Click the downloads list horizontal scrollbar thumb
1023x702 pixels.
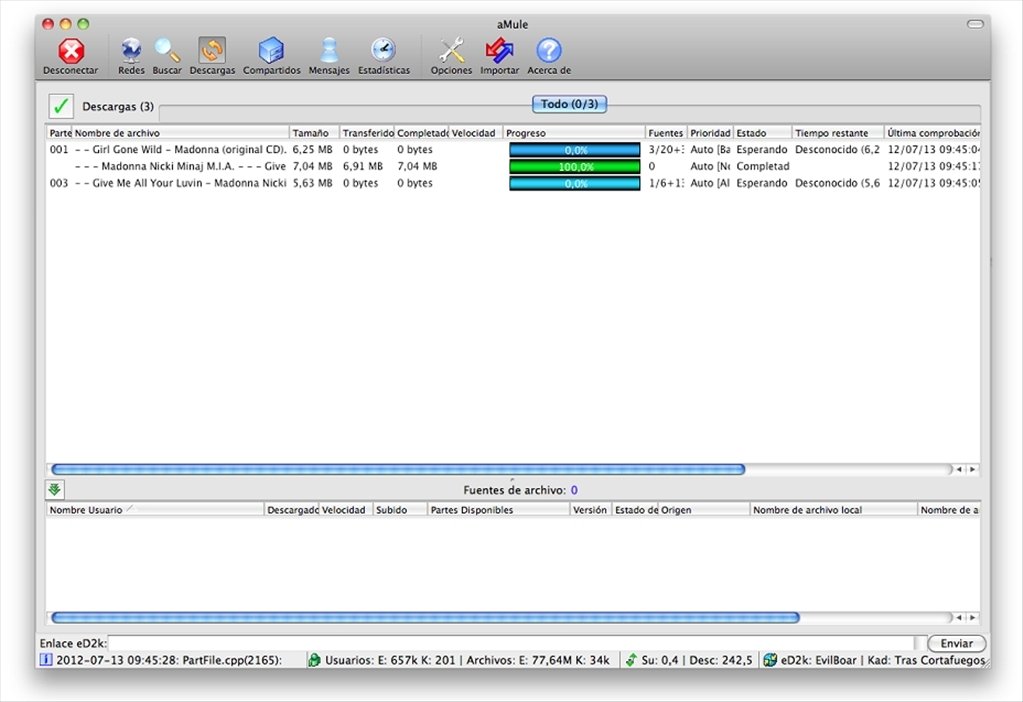[398, 469]
